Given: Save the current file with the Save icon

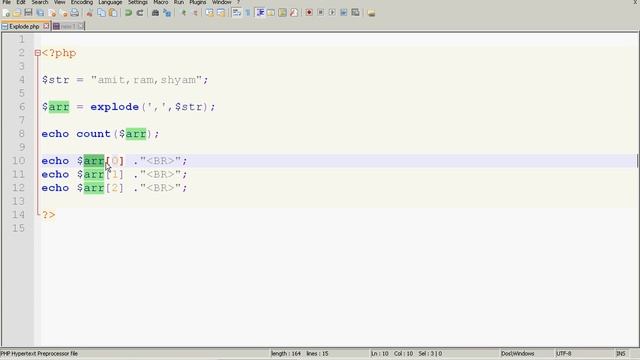Looking at the screenshot, I should [x=28, y=13].
